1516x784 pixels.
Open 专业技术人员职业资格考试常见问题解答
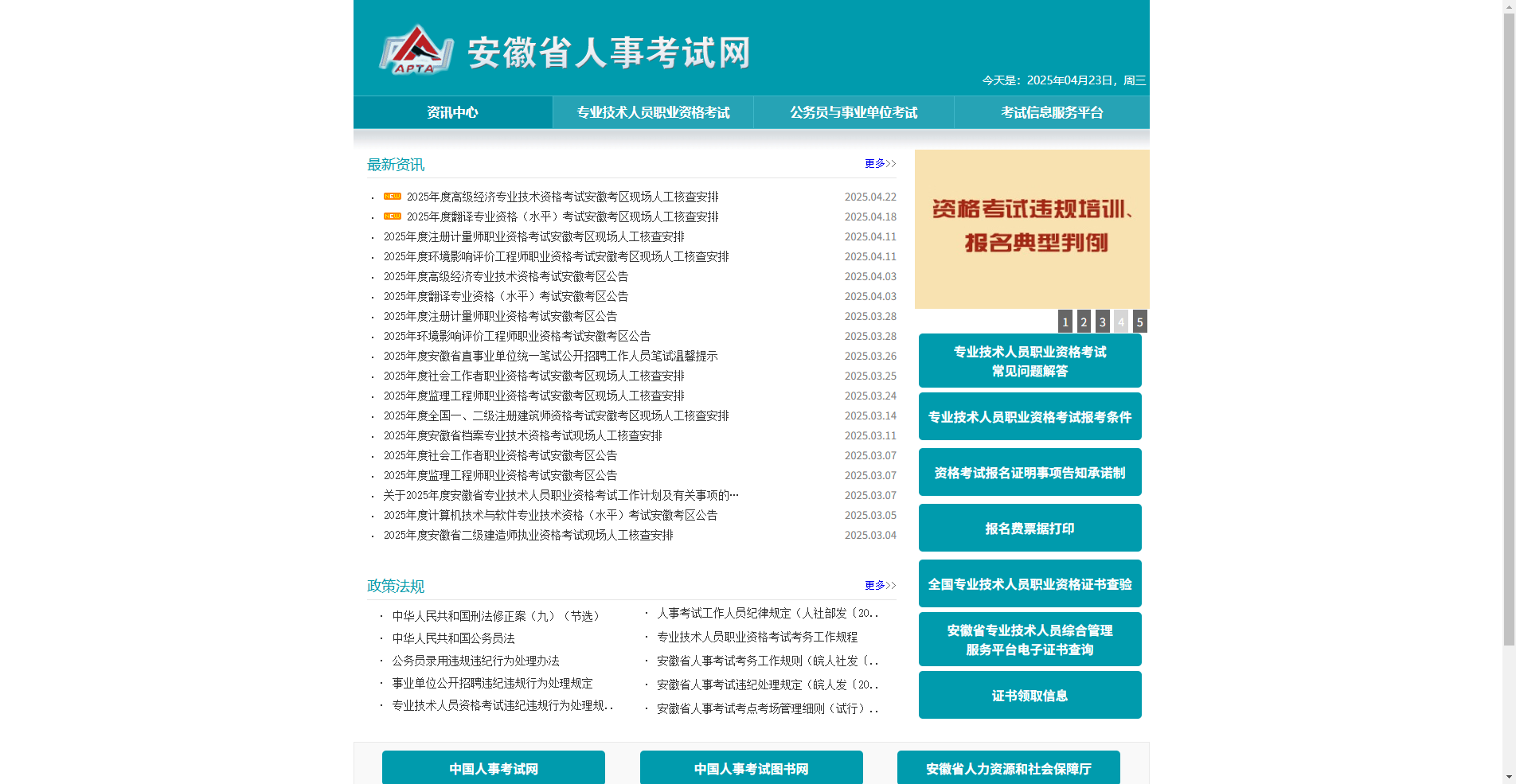pyautogui.click(x=1030, y=361)
